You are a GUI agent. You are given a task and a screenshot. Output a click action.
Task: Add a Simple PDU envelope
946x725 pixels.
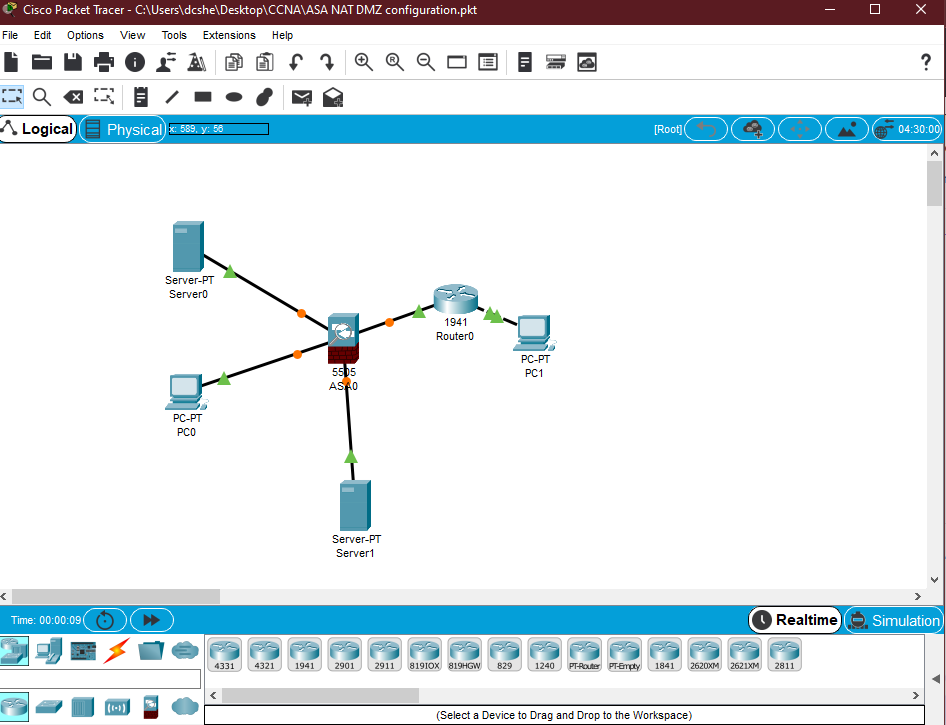(302, 97)
